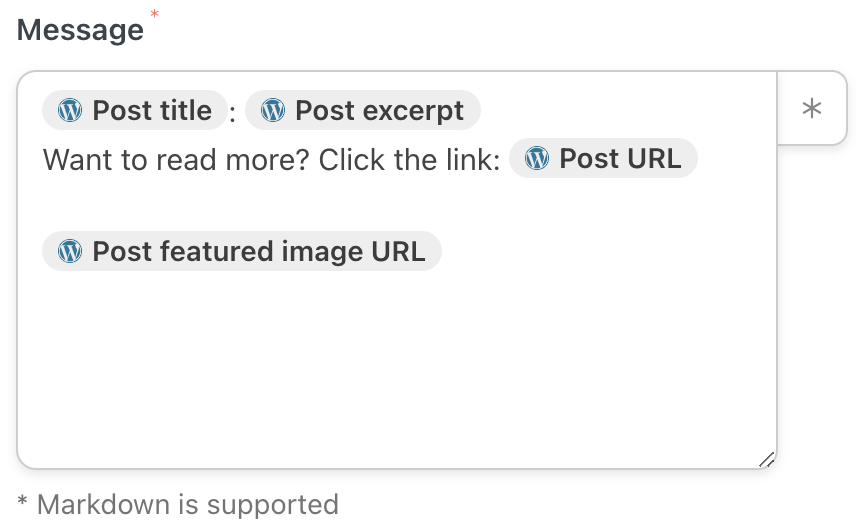Place cursor right after the Post excerpt tag

pyautogui.click(x=483, y=110)
